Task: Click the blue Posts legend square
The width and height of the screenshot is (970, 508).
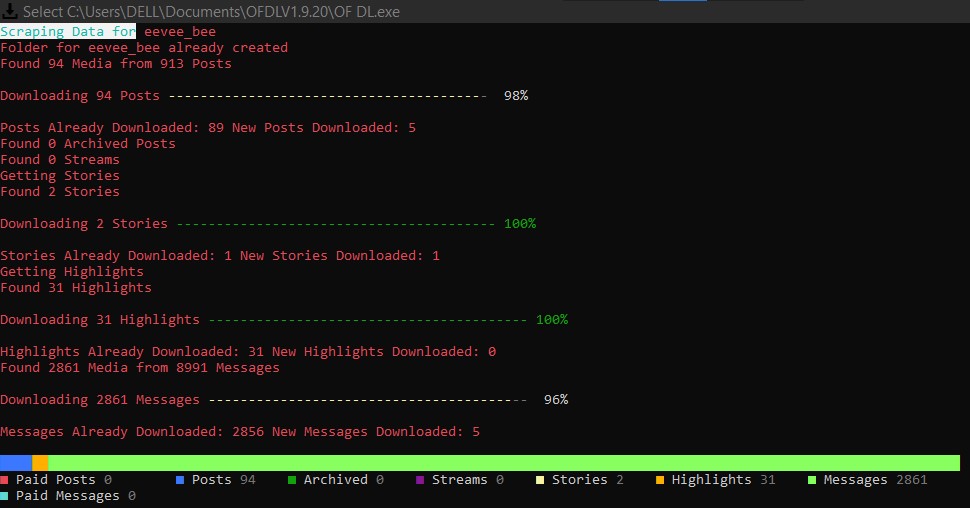Action: tap(181, 480)
